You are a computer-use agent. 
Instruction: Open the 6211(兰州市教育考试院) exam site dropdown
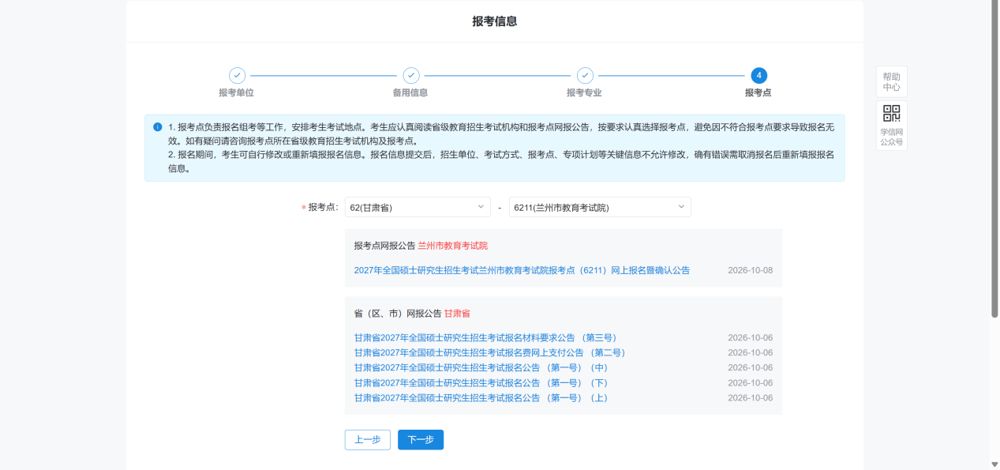pyautogui.click(x=599, y=207)
